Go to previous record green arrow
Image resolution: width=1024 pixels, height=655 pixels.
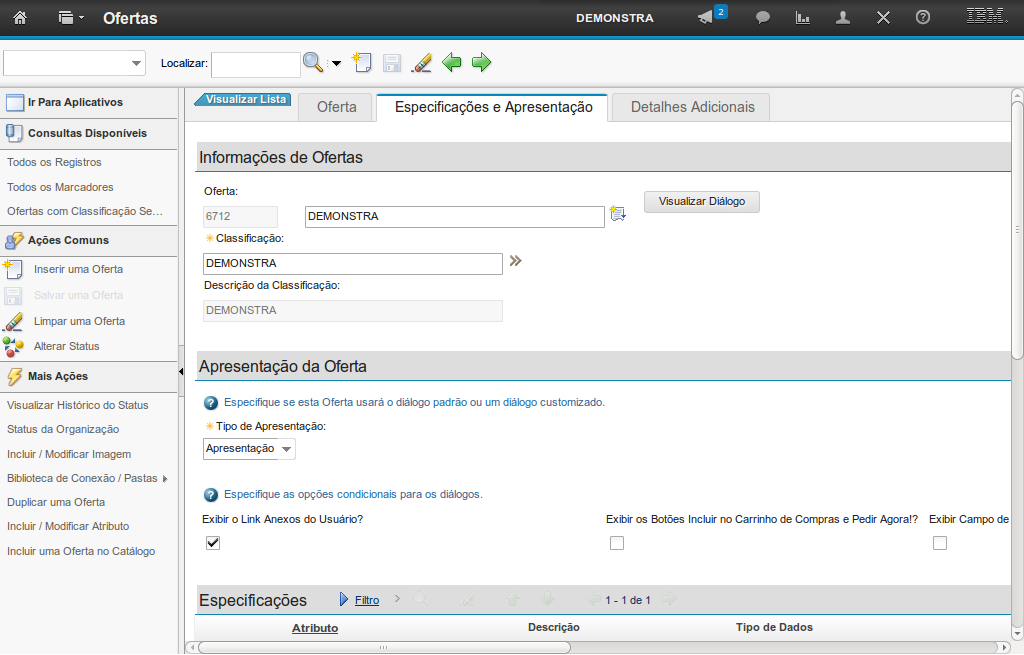click(x=452, y=63)
